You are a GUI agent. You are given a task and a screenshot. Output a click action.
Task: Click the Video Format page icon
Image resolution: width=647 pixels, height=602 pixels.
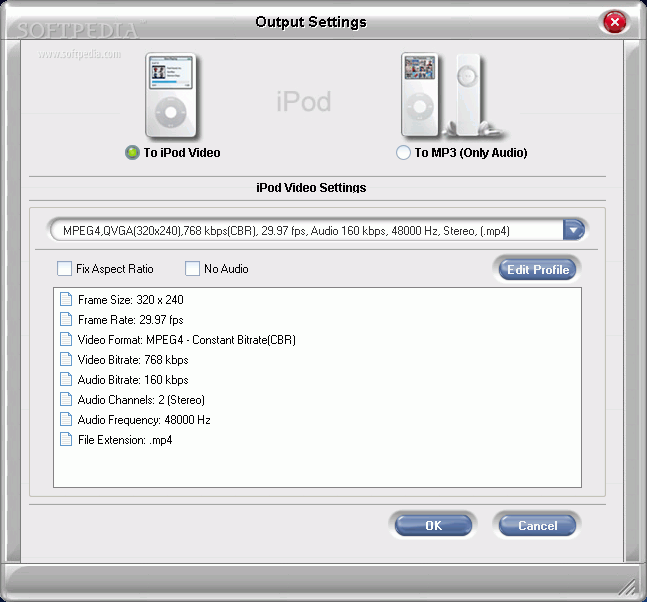(66, 339)
